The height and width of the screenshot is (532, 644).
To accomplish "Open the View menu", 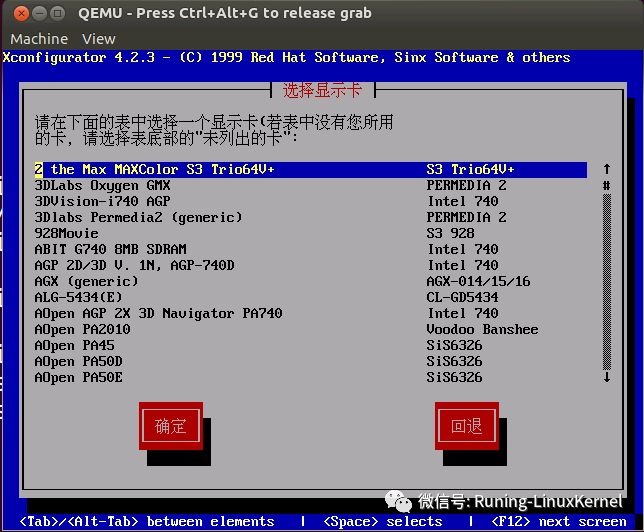I will [99, 39].
